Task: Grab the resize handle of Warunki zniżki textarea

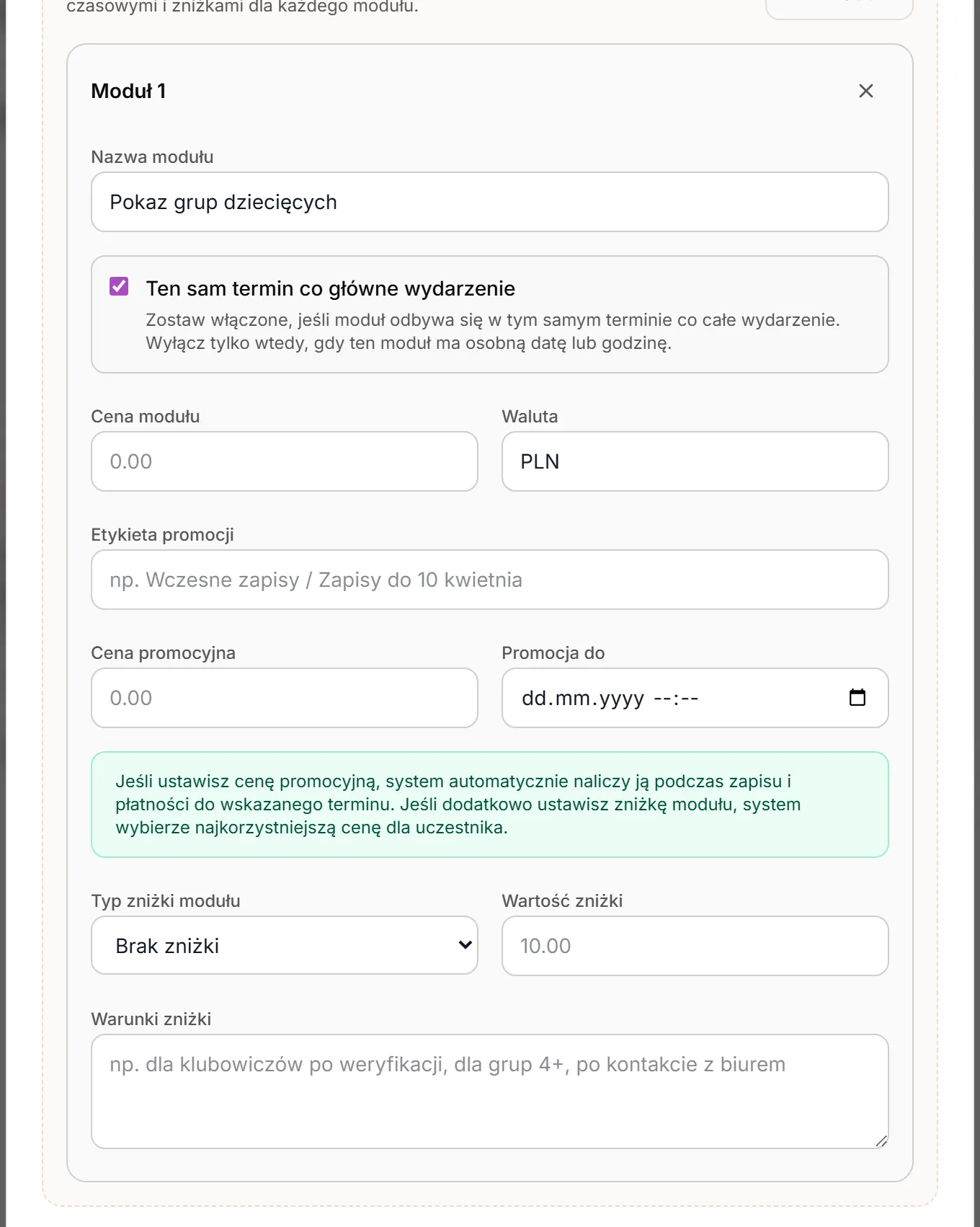Action: pyautogui.click(x=881, y=1141)
